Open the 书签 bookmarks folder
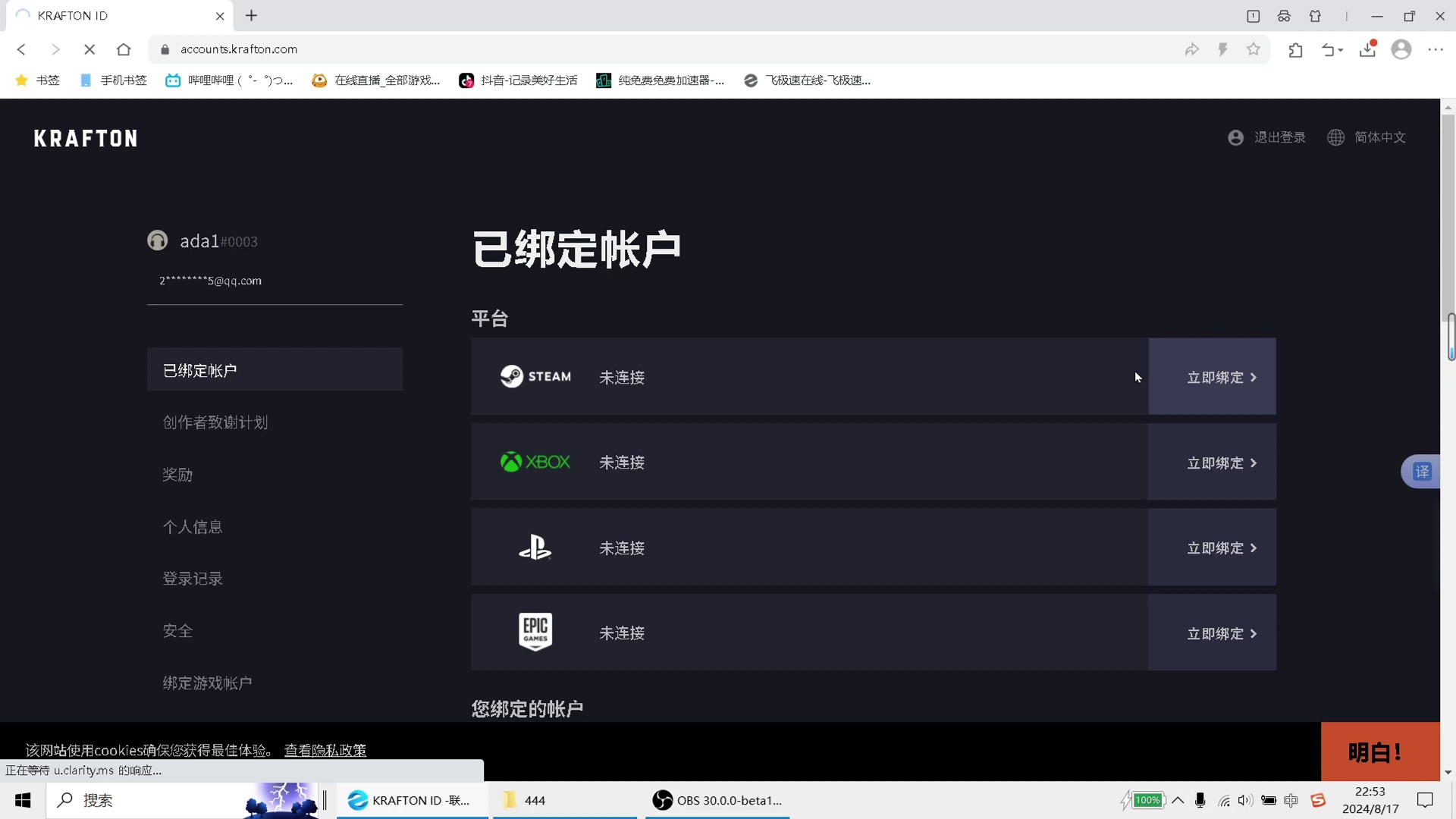The height and width of the screenshot is (819, 1456). (37, 80)
